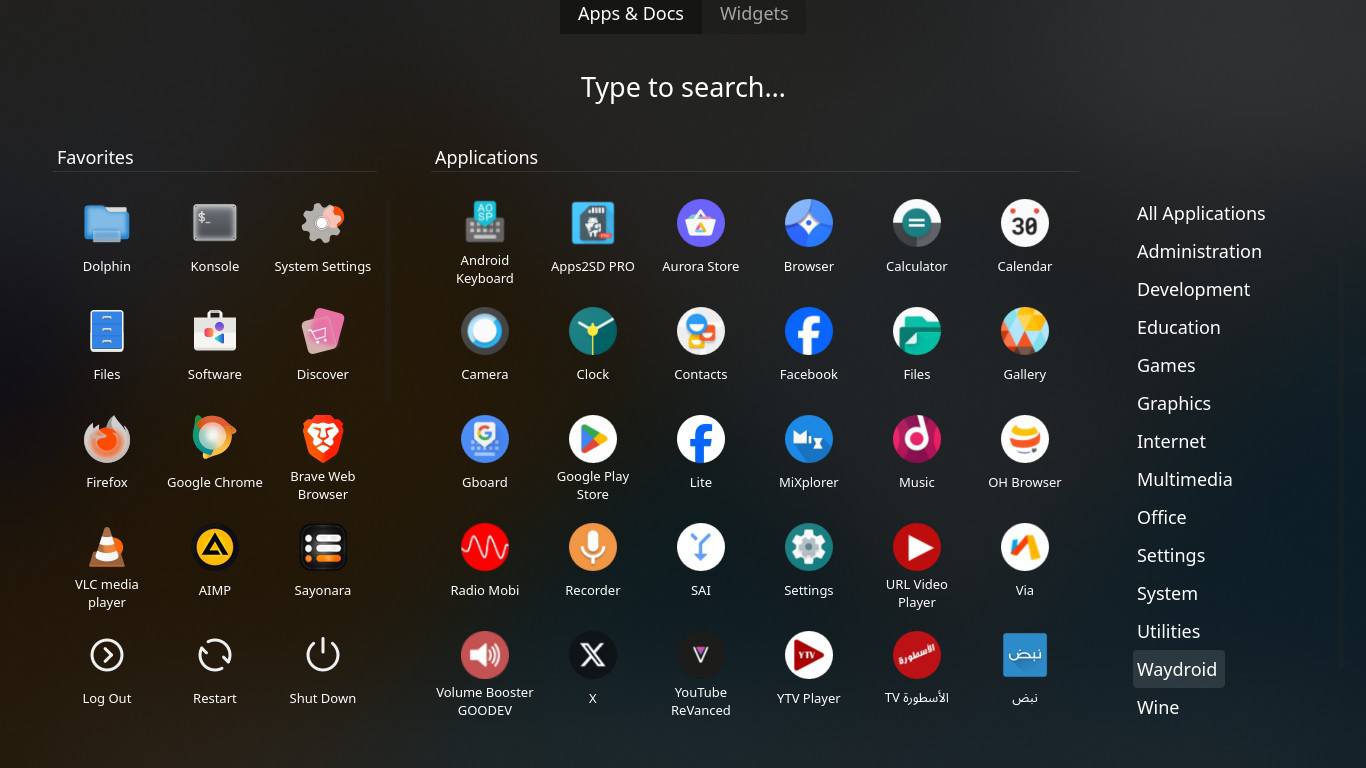Open the Recorder app

pos(593,547)
